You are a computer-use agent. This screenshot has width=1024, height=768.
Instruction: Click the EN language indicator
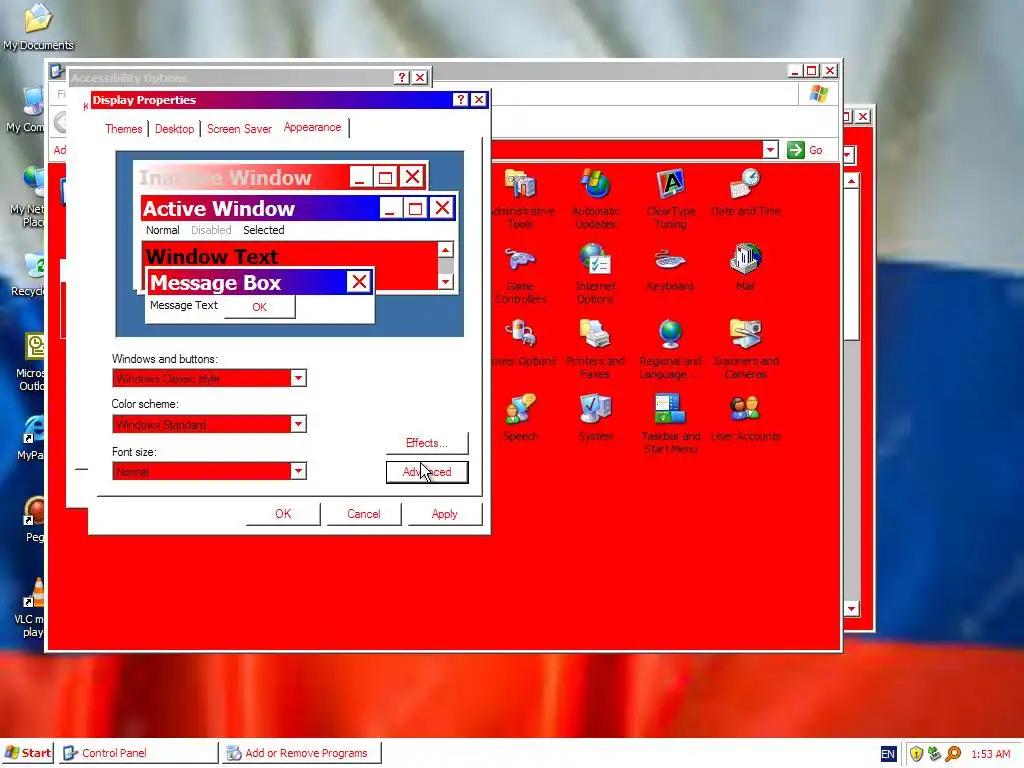[888, 754]
